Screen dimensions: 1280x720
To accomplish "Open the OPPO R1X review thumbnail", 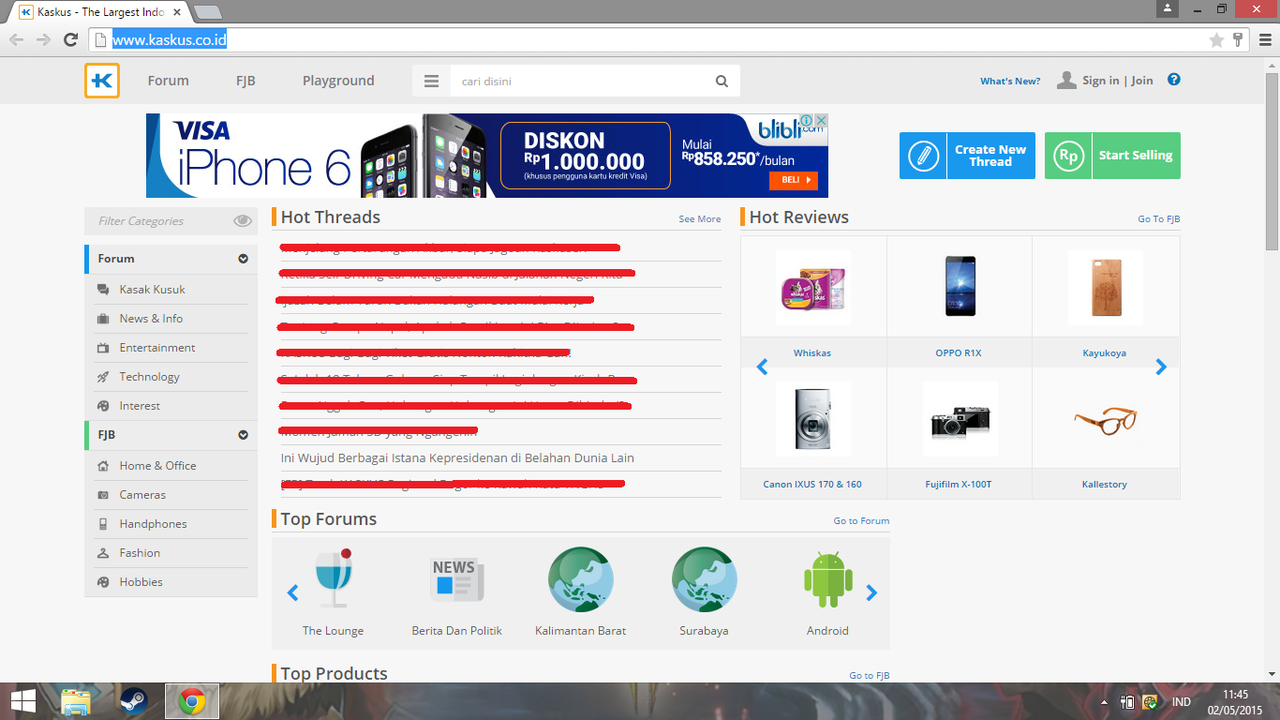I will [x=958, y=287].
